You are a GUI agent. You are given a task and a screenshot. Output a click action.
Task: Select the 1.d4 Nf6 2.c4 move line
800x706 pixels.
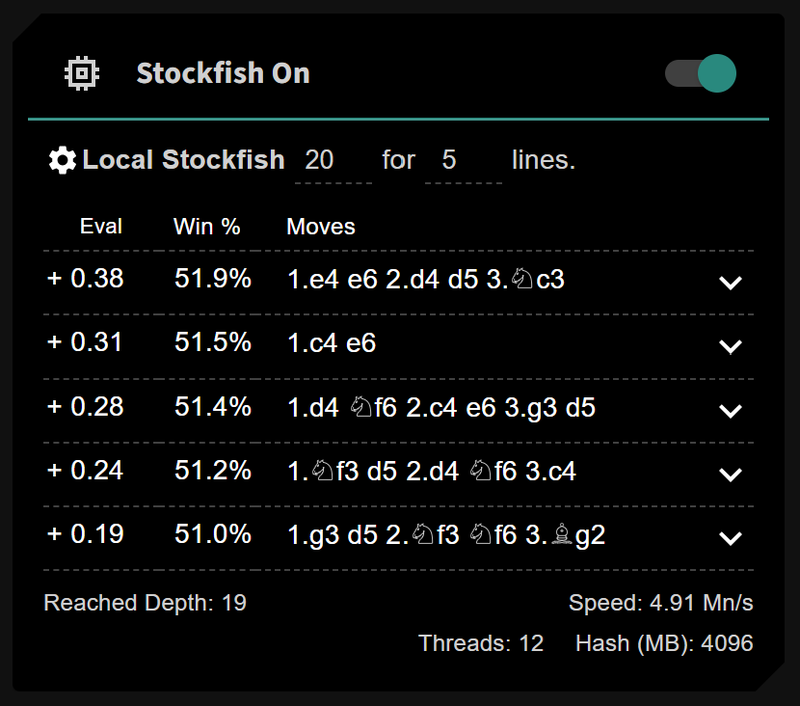(x=441, y=407)
